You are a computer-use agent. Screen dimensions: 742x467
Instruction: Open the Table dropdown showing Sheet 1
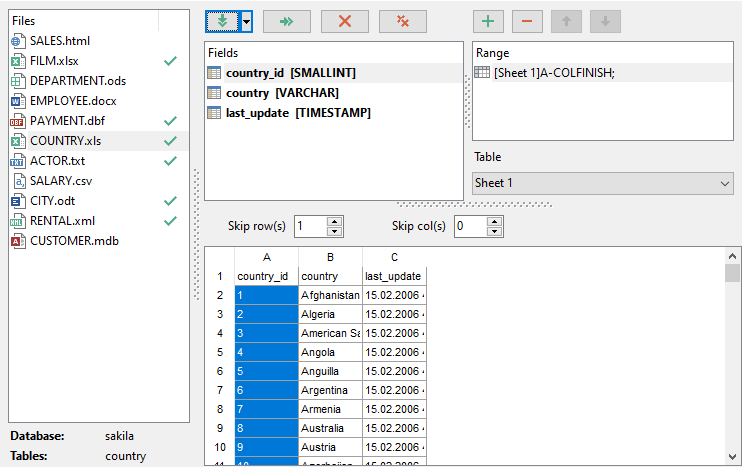(602, 184)
